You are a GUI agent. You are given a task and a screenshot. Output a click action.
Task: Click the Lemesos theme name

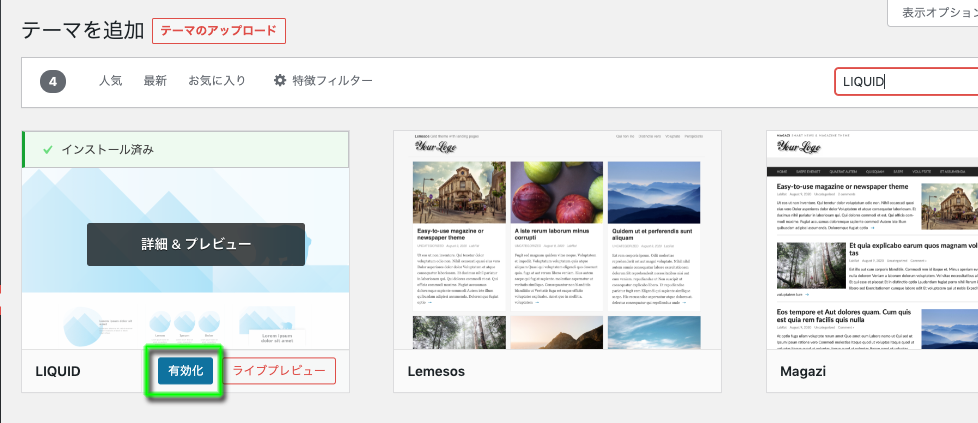click(437, 372)
